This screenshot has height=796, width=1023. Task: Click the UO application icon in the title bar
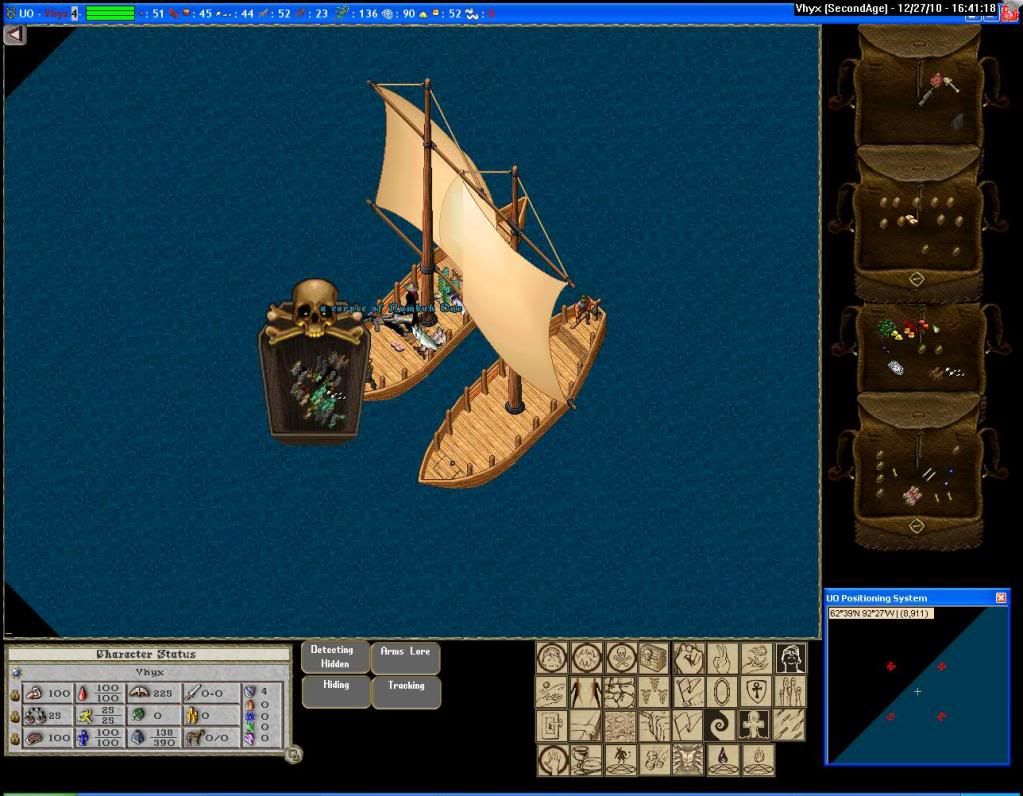click(x=11, y=13)
